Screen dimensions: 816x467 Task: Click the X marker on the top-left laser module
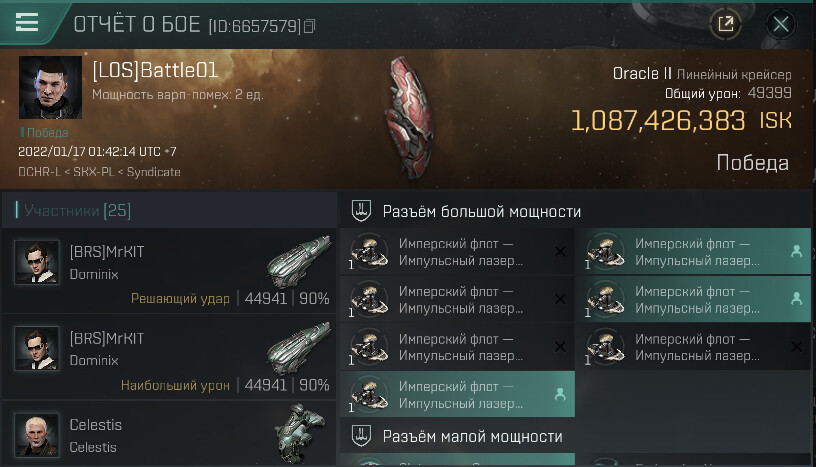pos(560,252)
